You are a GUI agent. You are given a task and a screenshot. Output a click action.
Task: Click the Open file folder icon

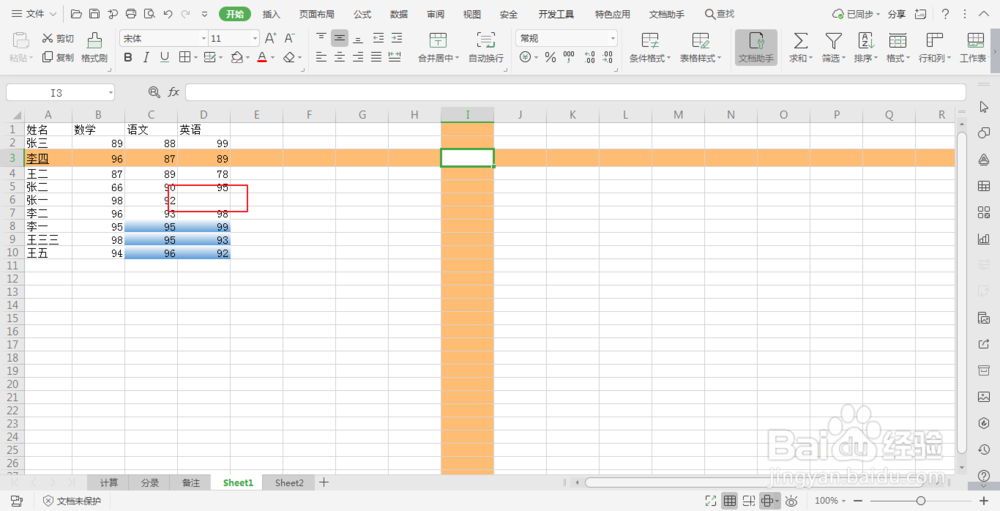77,14
